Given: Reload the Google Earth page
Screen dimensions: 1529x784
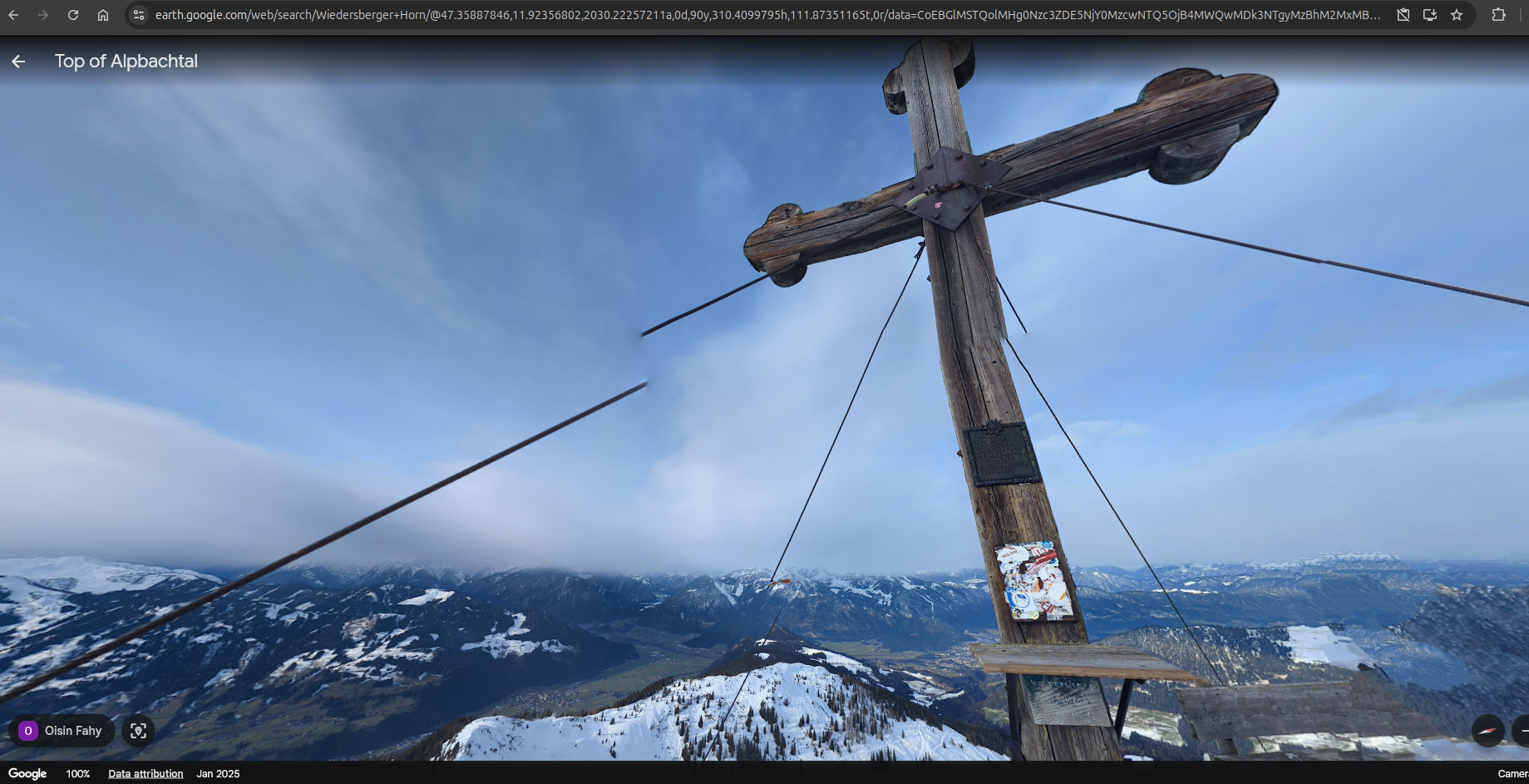Looking at the screenshot, I should coord(73,15).
